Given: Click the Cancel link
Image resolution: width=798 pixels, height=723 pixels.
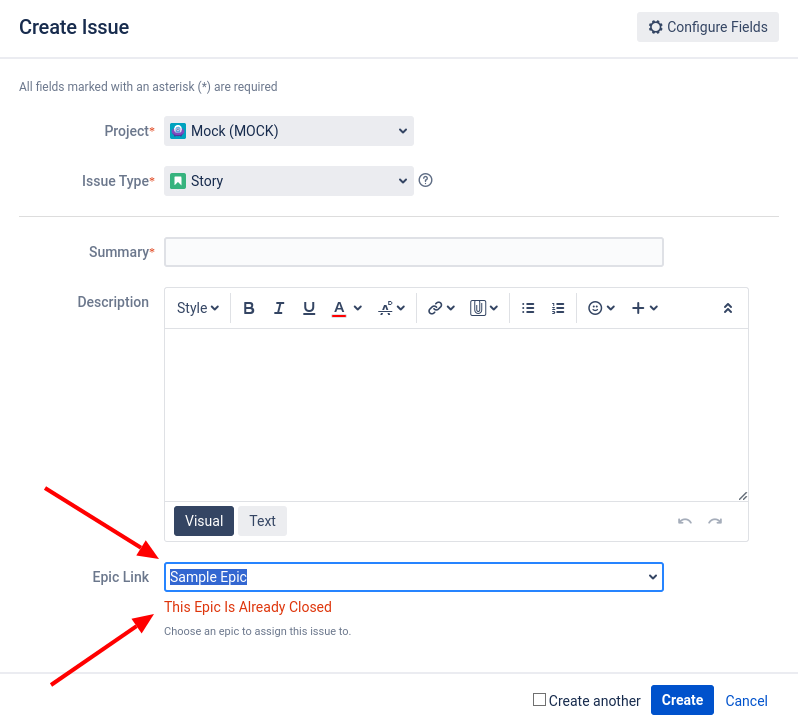Looking at the screenshot, I should 746,701.
